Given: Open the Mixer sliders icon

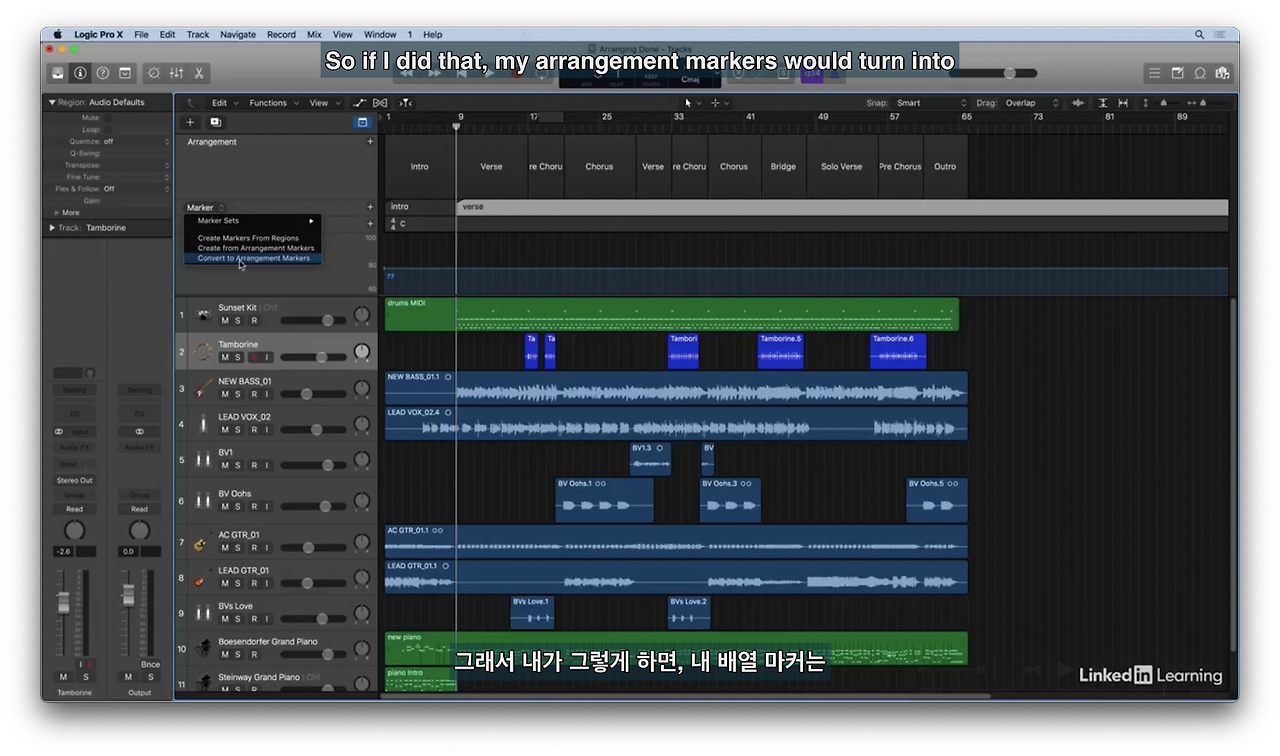Looking at the screenshot, I should tap(177, 73).
